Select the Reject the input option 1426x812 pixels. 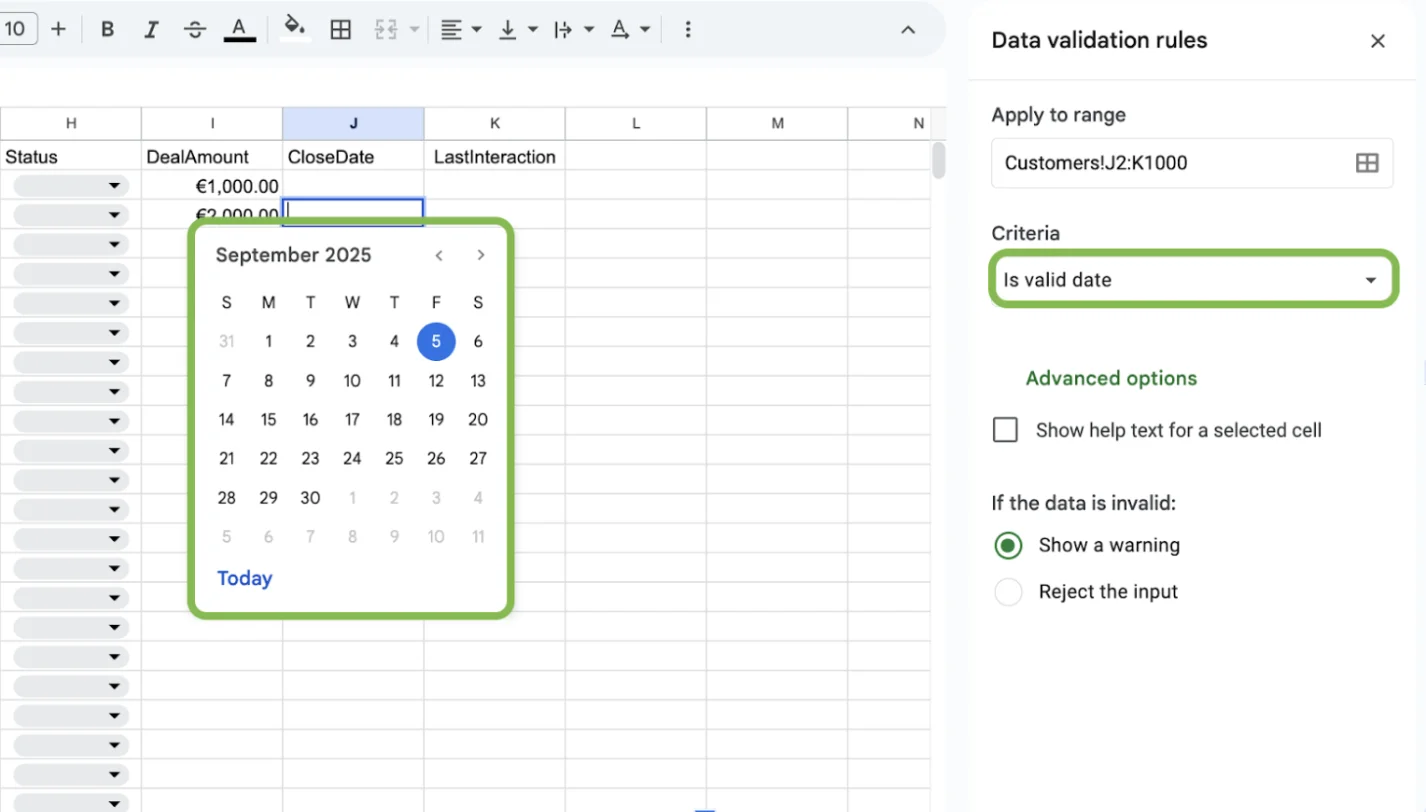tap(1008, 591)
